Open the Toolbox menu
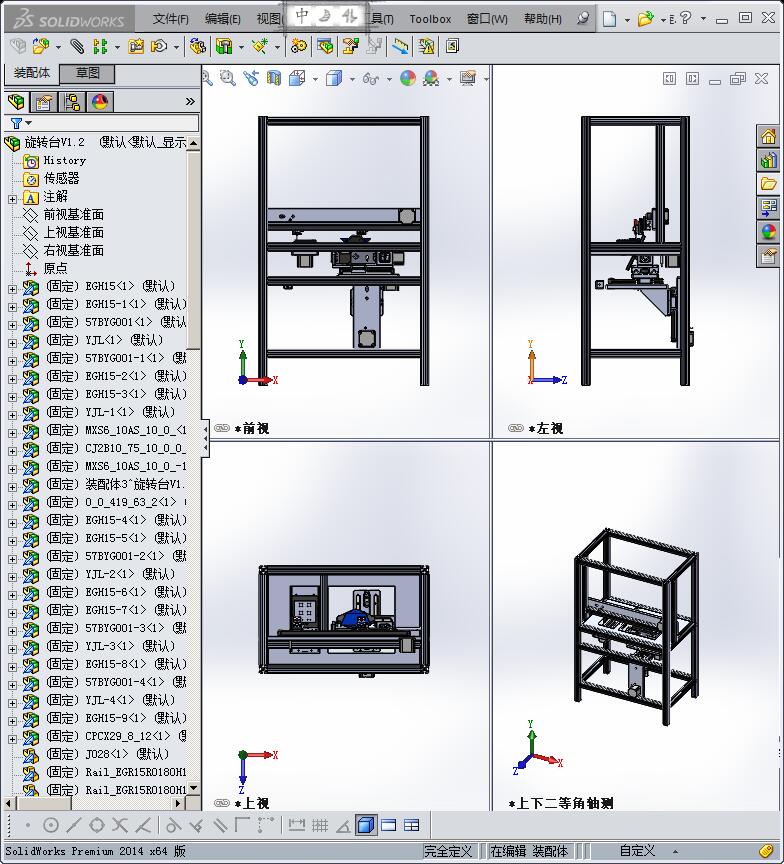This screenshot has height=864, width=784. [430, 19]
